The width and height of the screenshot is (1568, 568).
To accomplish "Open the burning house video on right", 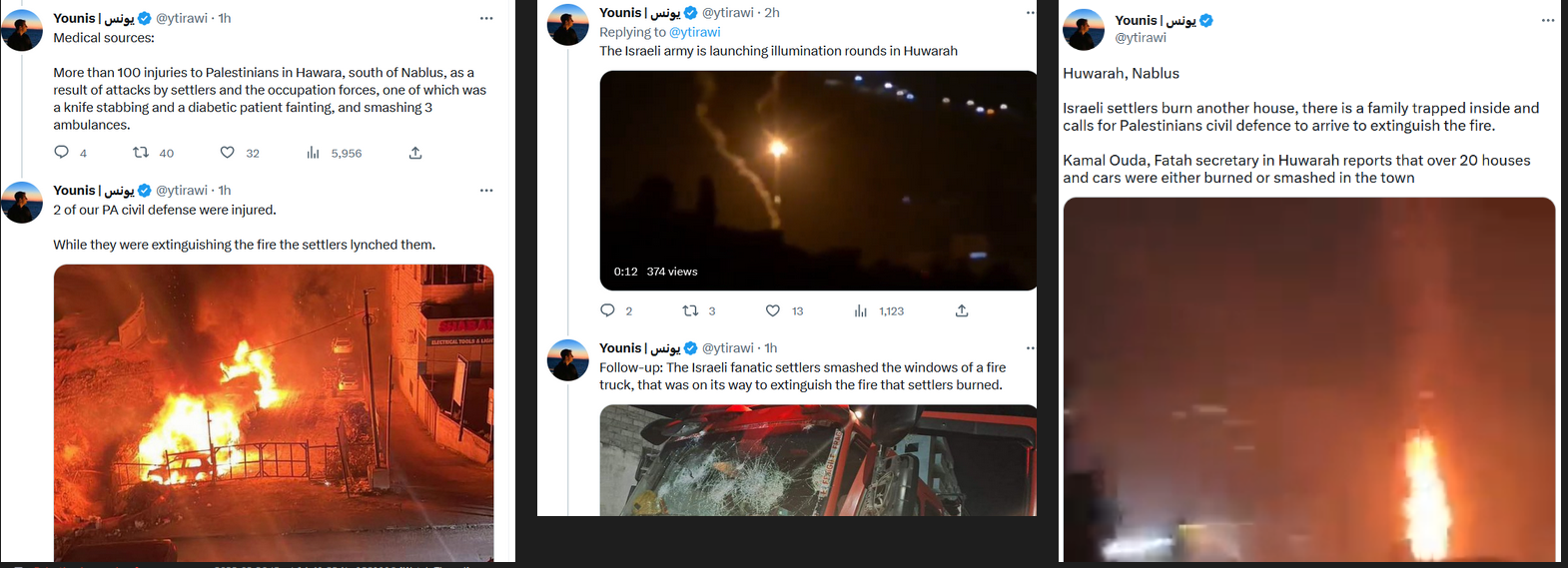I will point(1308,379).
